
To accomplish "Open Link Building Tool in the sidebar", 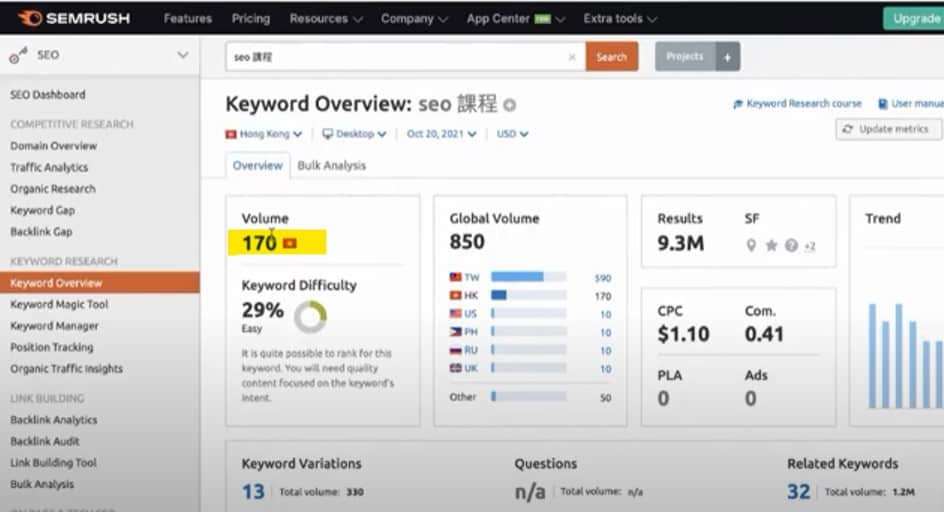I will (53, 462).
